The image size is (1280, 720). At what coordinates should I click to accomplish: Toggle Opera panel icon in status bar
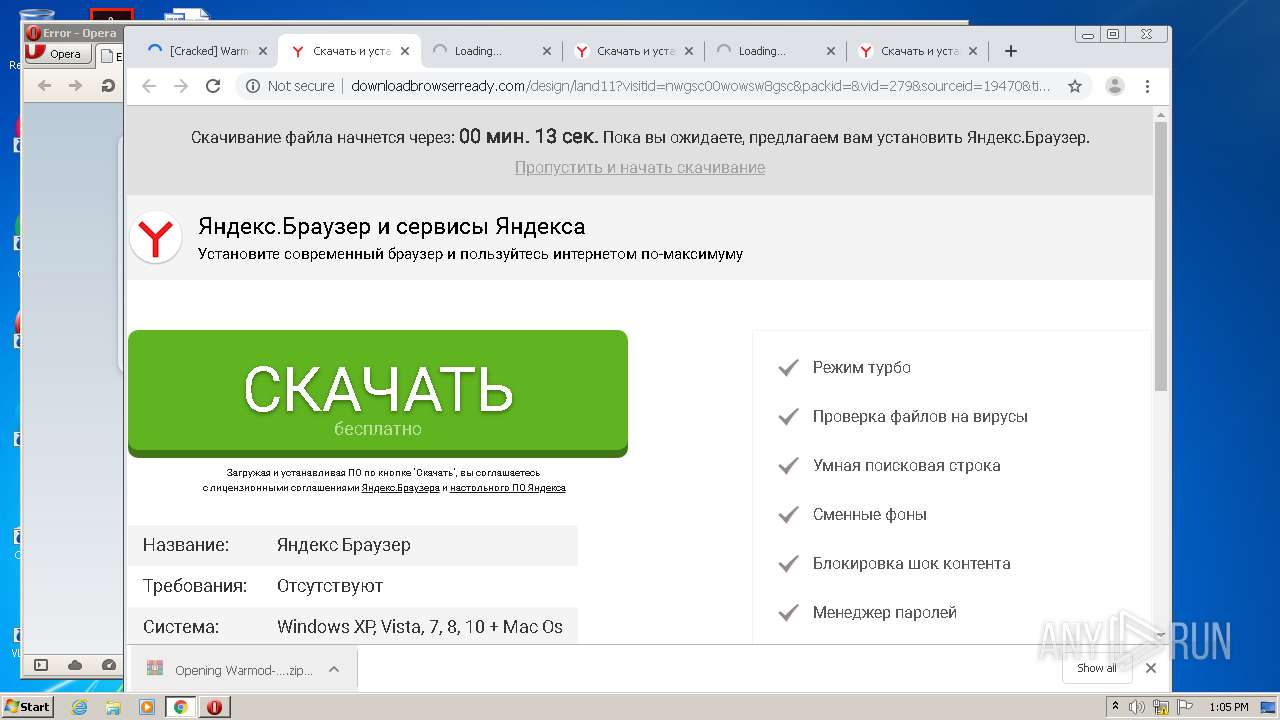[41, 665]
